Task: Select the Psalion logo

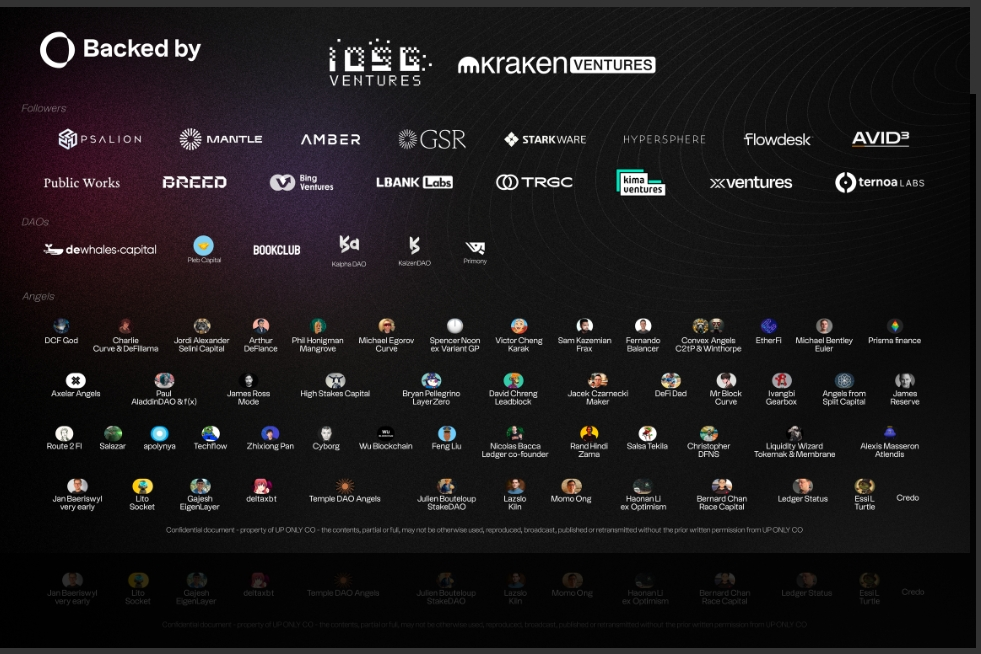Action: [100, 139]
